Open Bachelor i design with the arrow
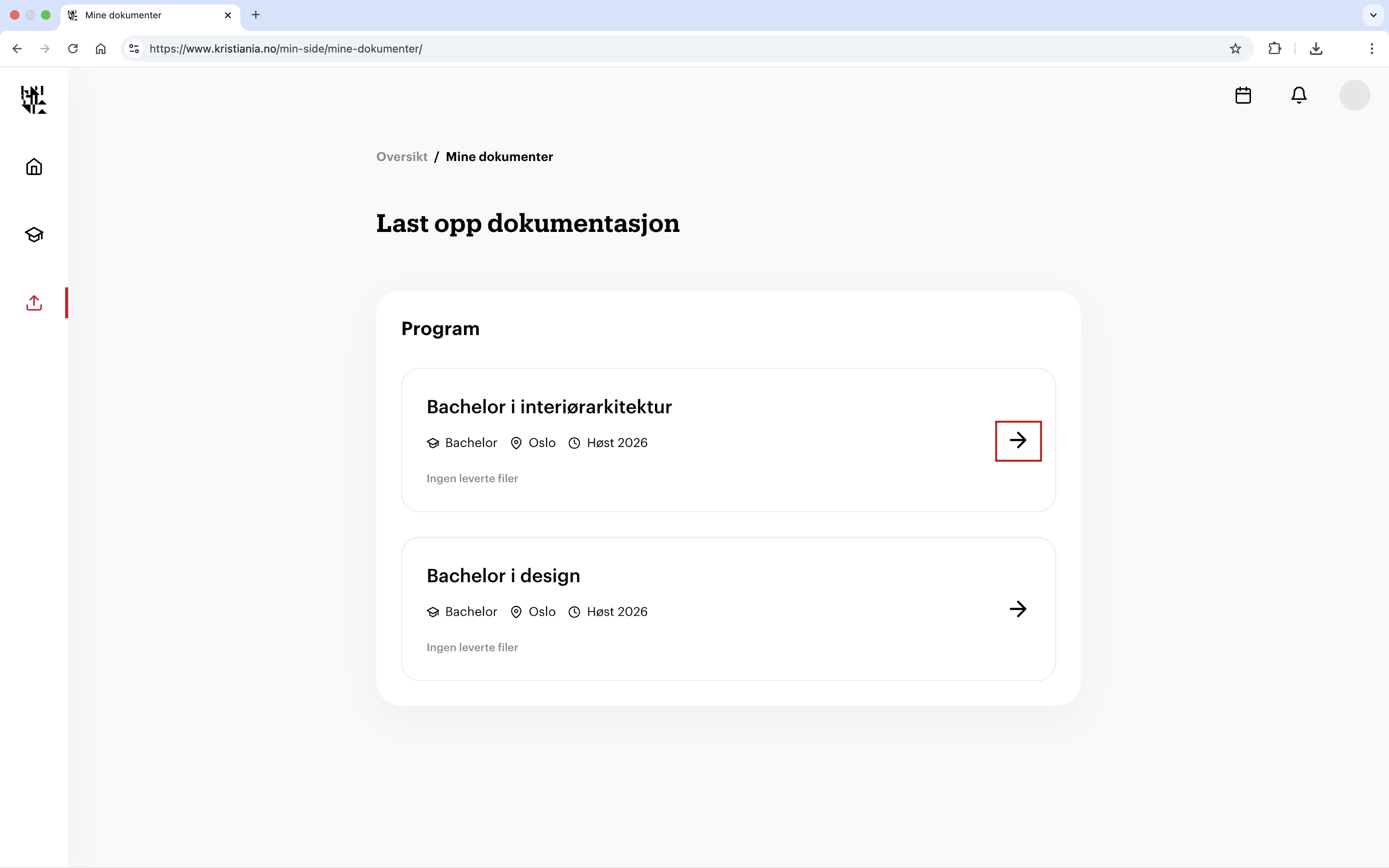Image resolution: width=1389 pixels, height=868 pixels. point(1018,609)
